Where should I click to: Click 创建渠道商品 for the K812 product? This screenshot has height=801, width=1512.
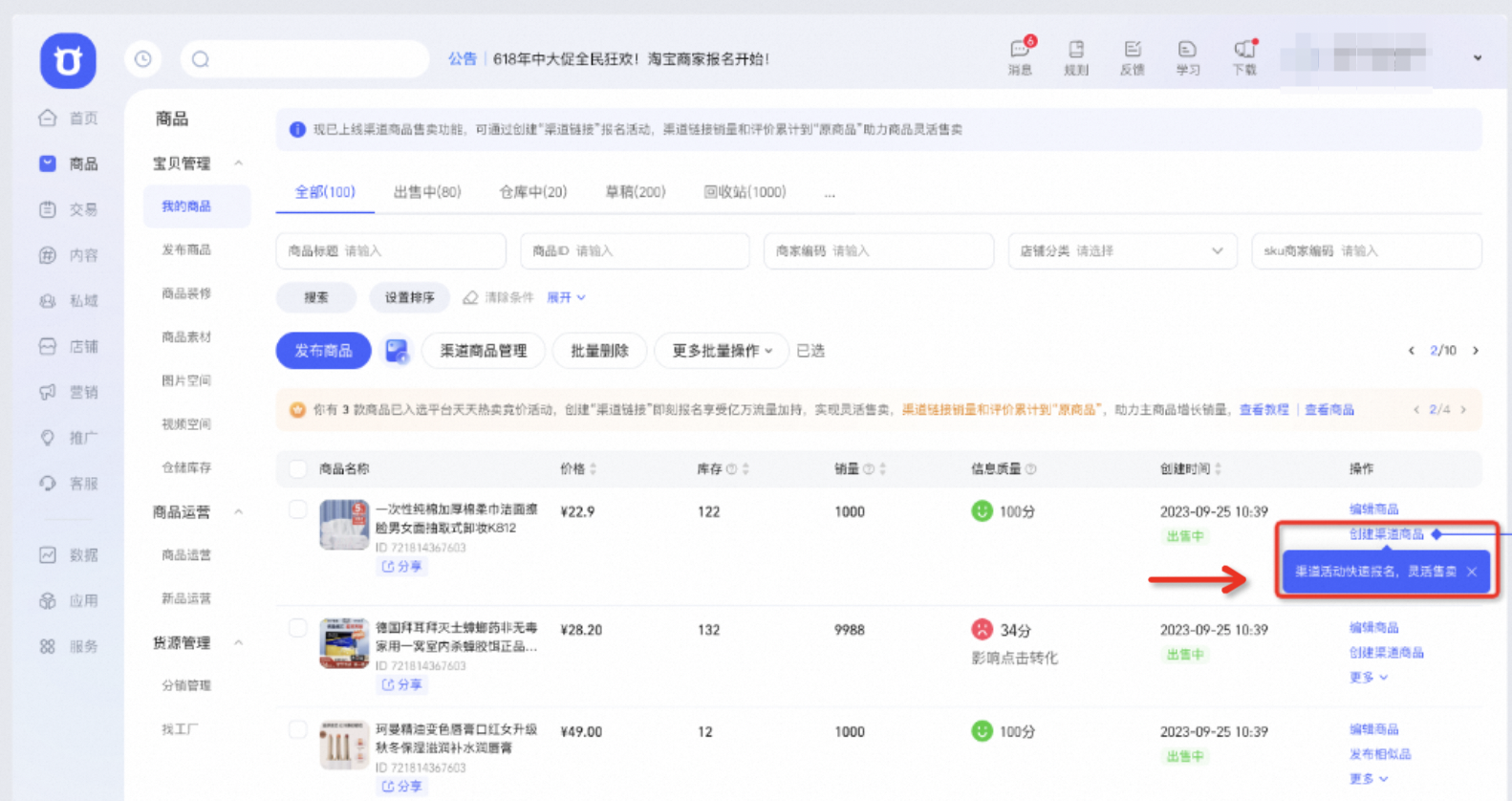tap(1386, 533)
